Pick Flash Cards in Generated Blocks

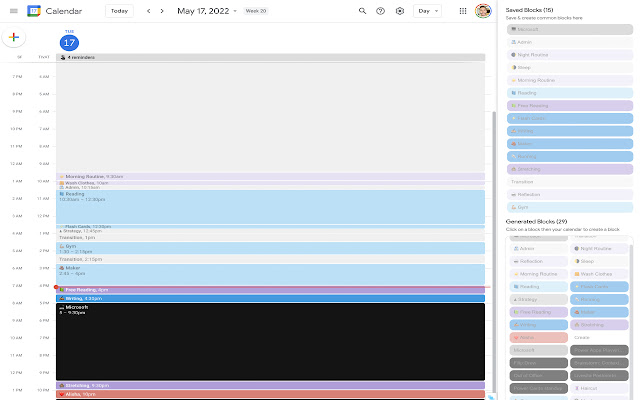[x=599, y=287]
